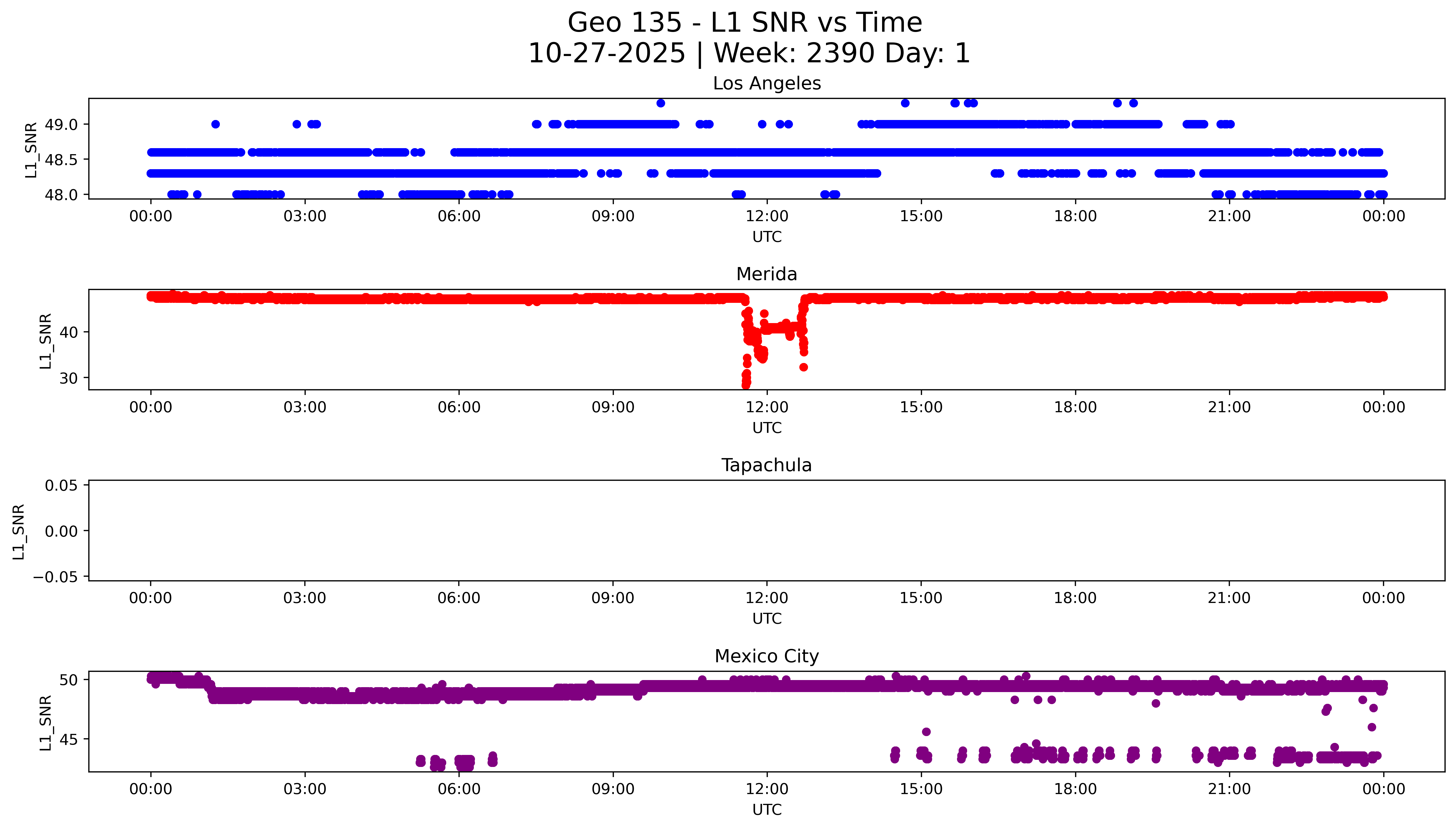Click the '06:00' tick label under Mexico City plot
The width and height of the screenshot is (1456, 829).
coord(459,789)
